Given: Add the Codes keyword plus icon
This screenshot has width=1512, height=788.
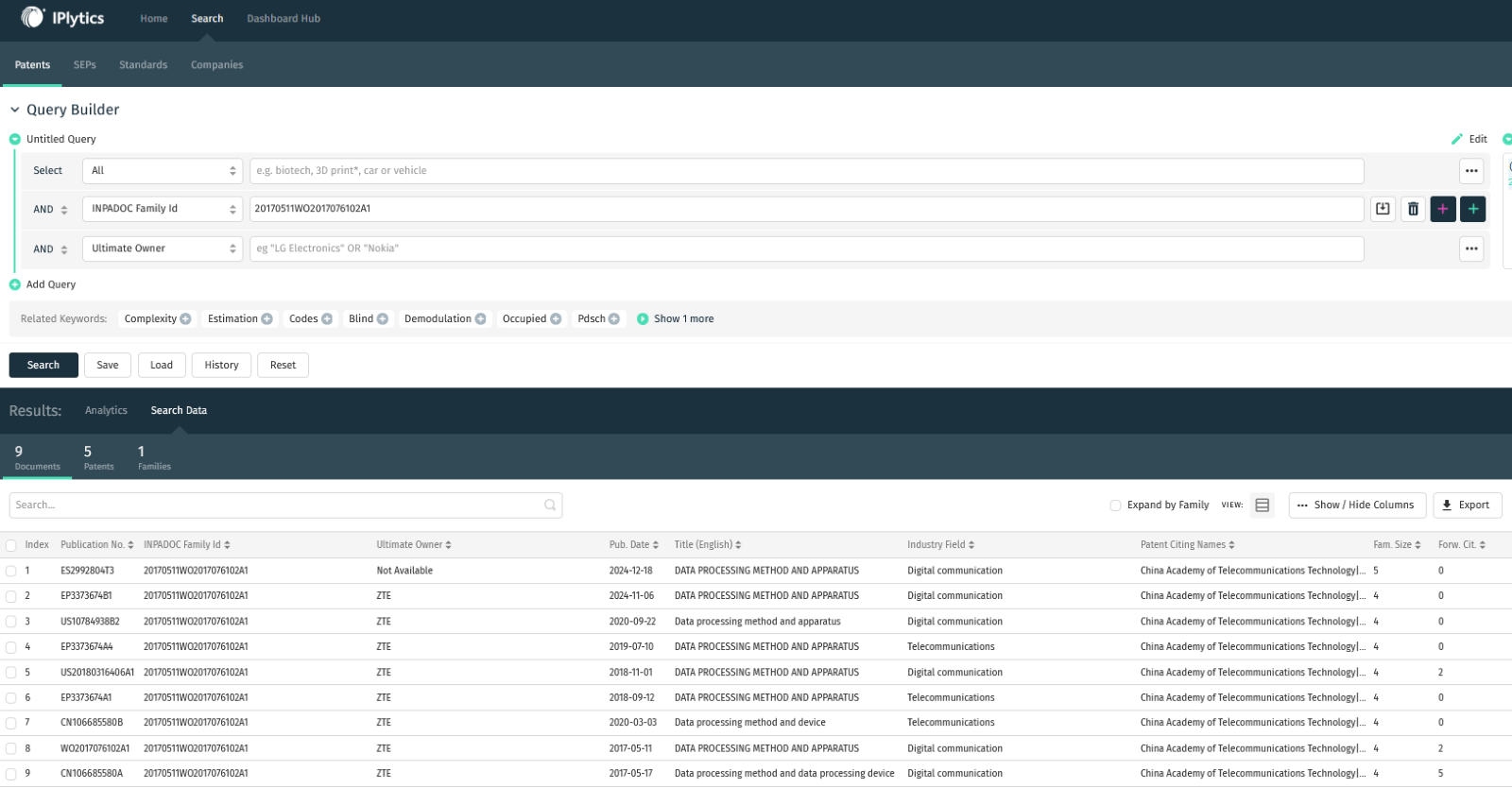Looking at the screenshot, I should (327, 319).
